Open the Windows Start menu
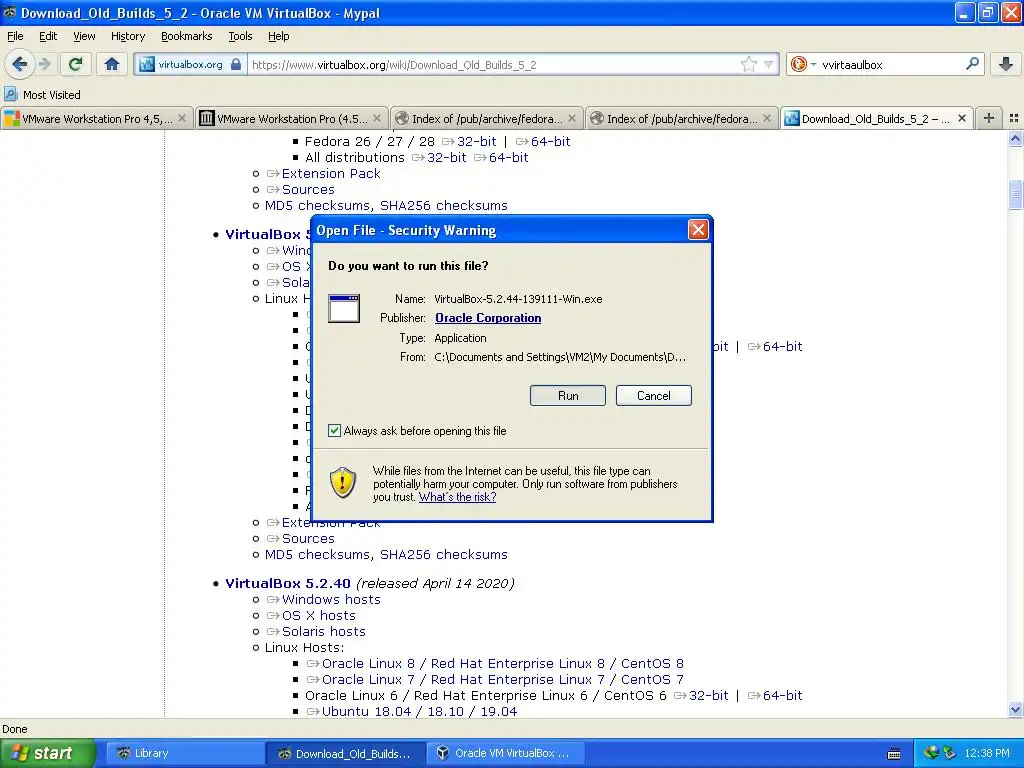Viewport: 1024px width, 768px height. pos(47,753)
